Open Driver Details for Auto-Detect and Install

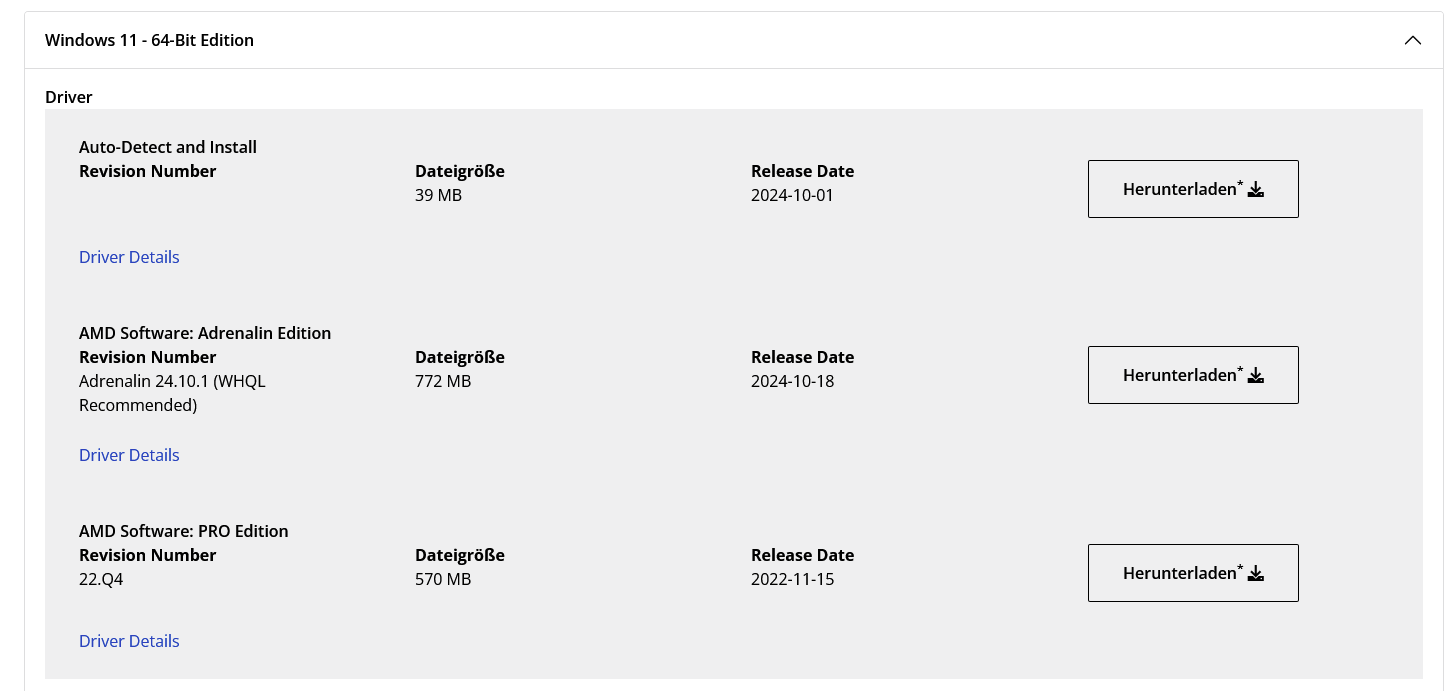(x=129, y=257)
